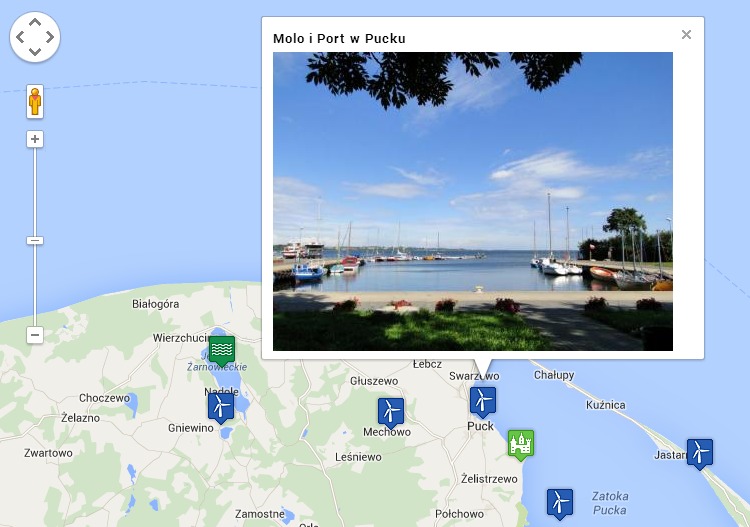Pan the map up with arrow control
The height and width of the screenshot is (527, 750).
(x=35, y=22)
